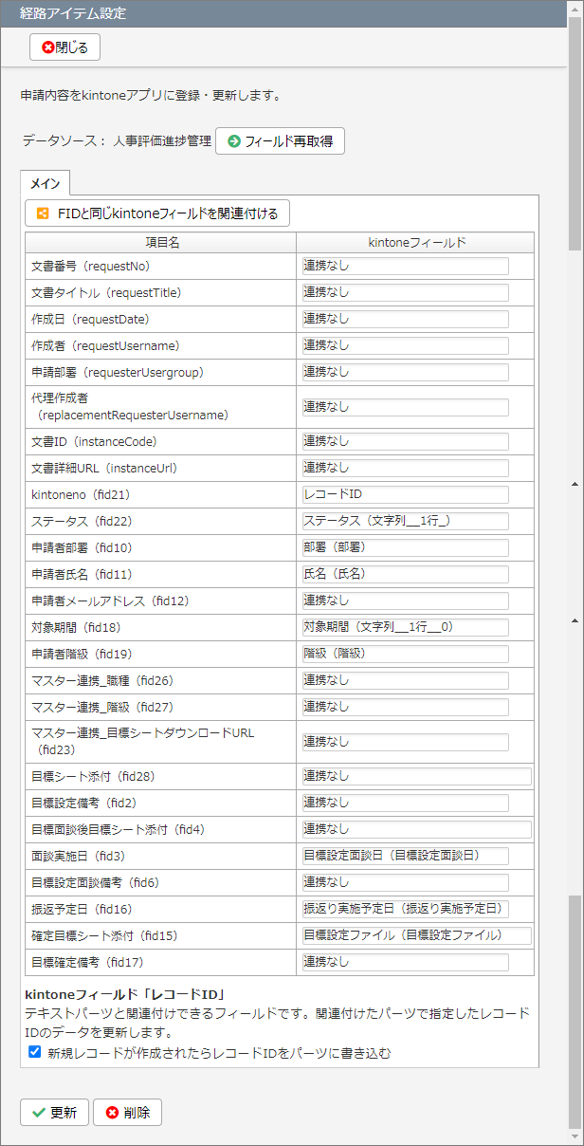The width and height of the screenshot is (584, 1146).
Task: Open kintone field dropdown for ステータス (fid22)
Action: [x=405, y=521]
